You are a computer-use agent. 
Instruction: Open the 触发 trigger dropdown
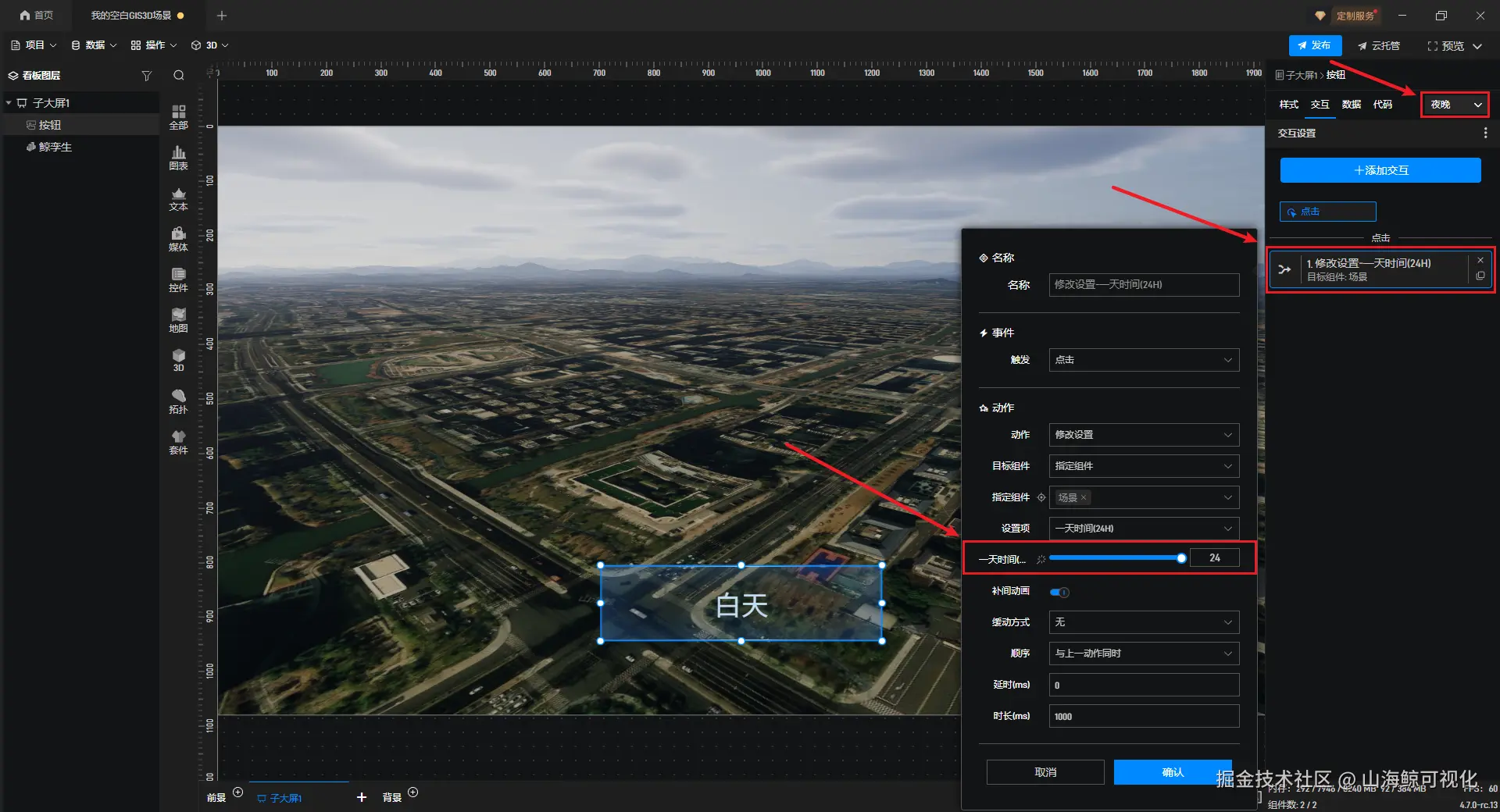pos(1144,360)
